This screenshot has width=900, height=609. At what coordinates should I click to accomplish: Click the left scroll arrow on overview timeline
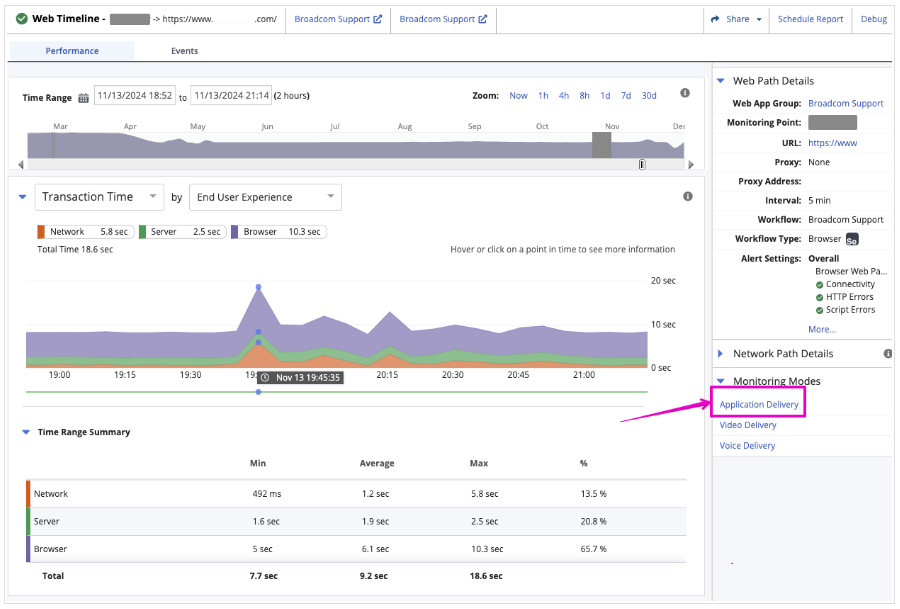pos(22,164)
